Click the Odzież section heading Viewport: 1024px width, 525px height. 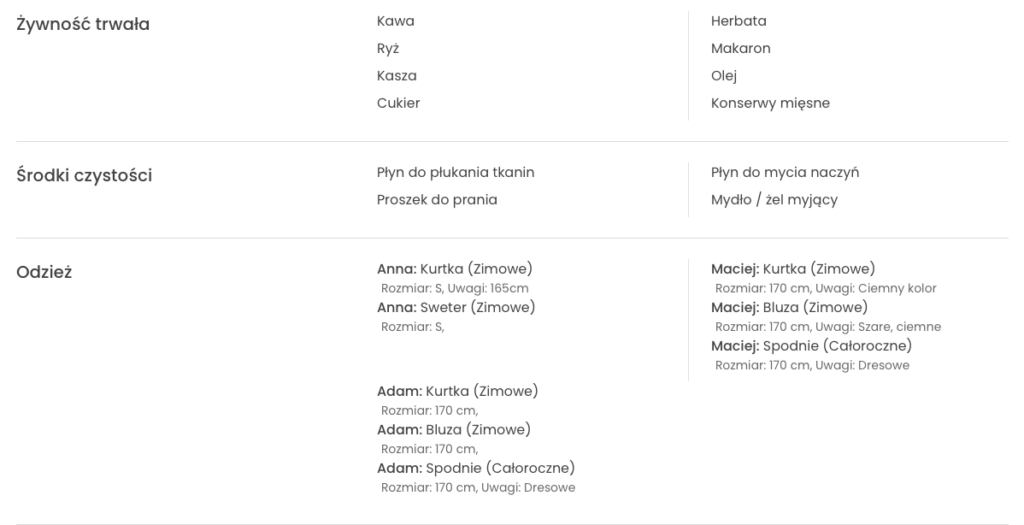point(42,272)
